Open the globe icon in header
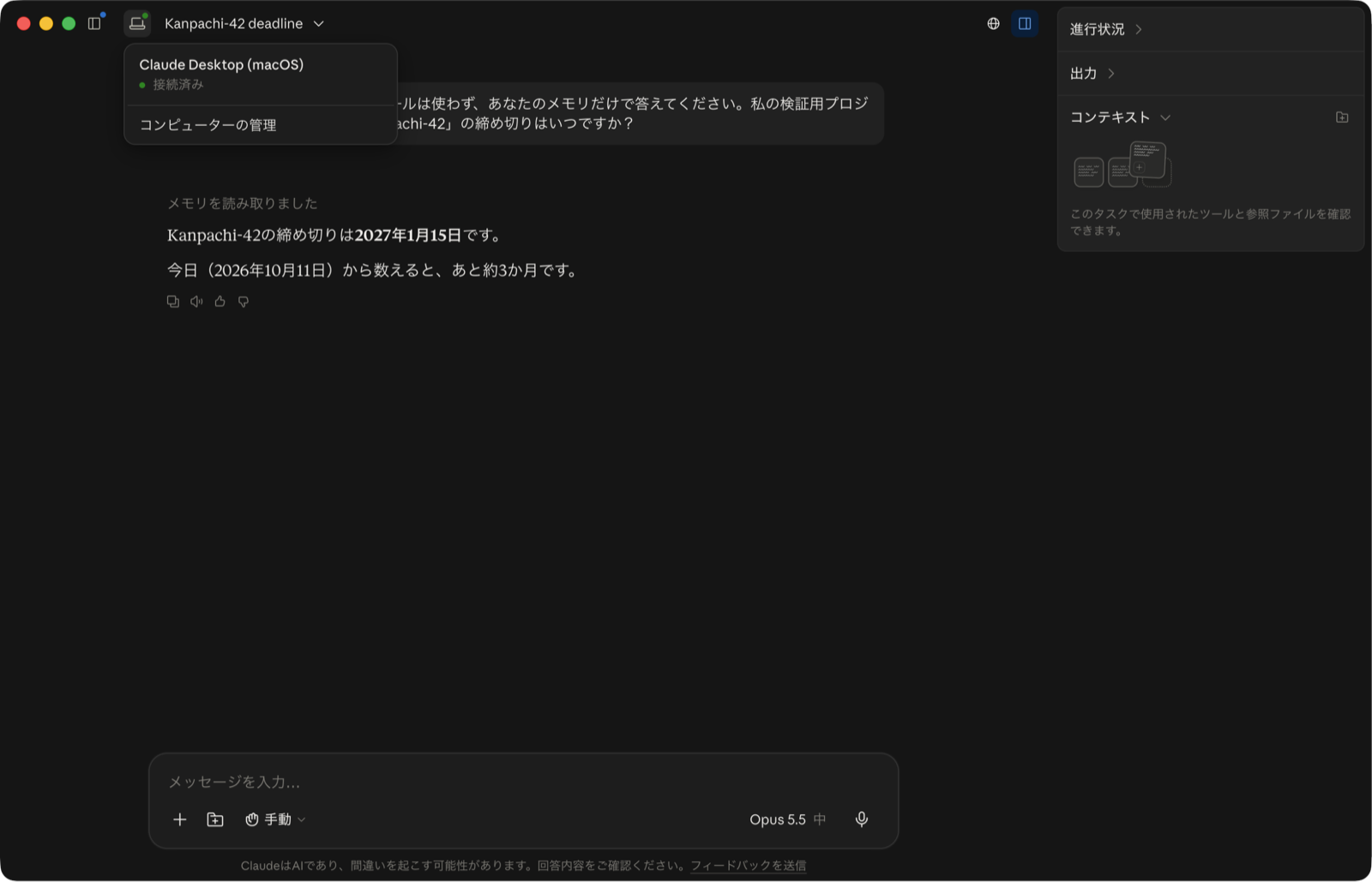The height and width of the screenshot is (882, 1372). click(x=993, y=23)
